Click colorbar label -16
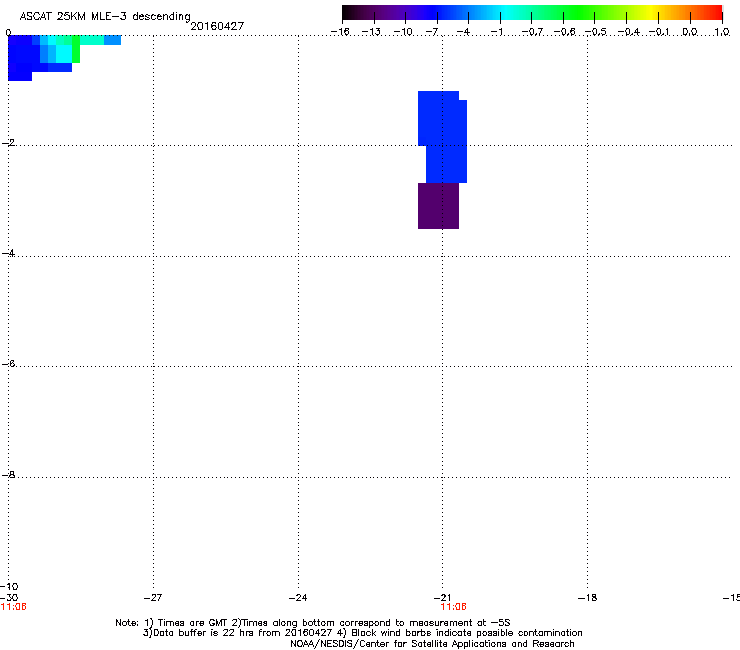740x650 pixels. (340, 32)
